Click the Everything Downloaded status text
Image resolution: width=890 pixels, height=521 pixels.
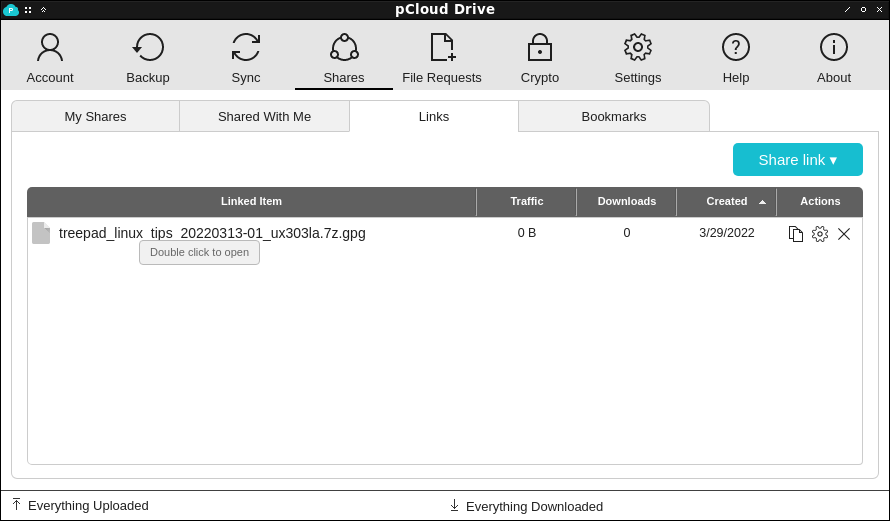point(534,506)
